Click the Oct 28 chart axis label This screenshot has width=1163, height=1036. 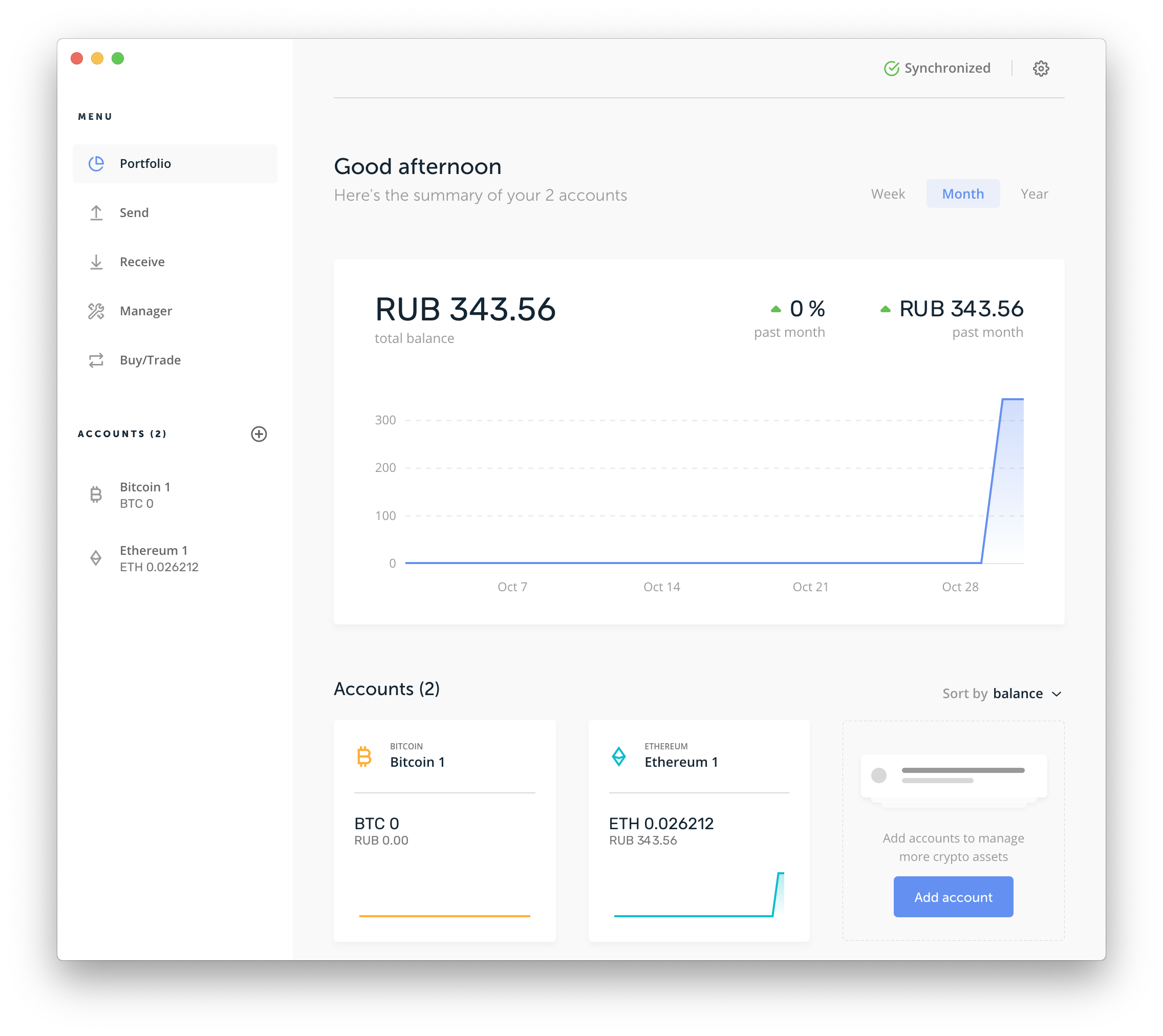(960, 587)
